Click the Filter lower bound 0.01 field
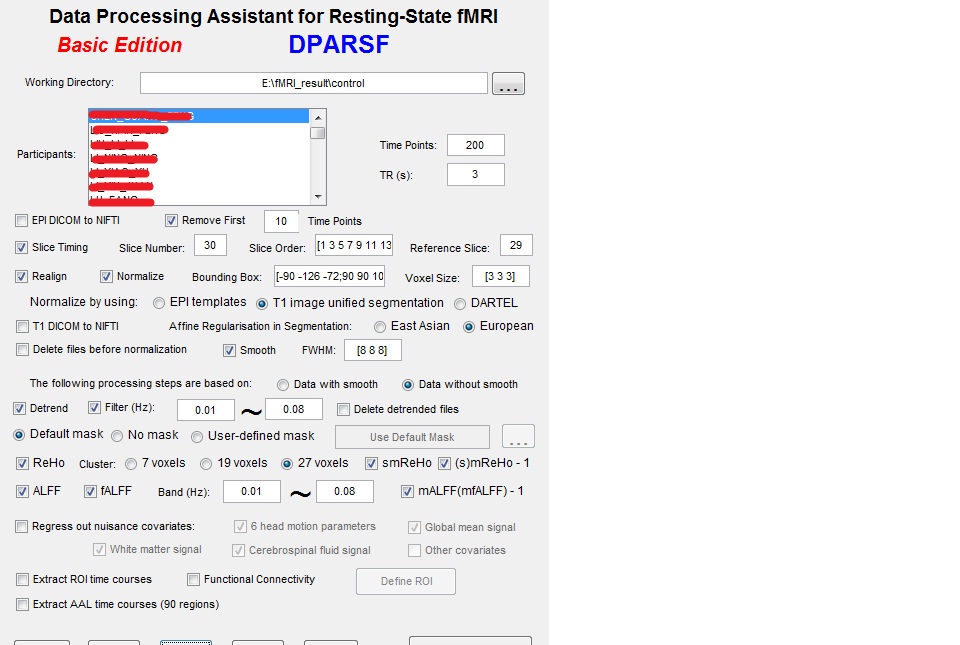 pos(206,410)
